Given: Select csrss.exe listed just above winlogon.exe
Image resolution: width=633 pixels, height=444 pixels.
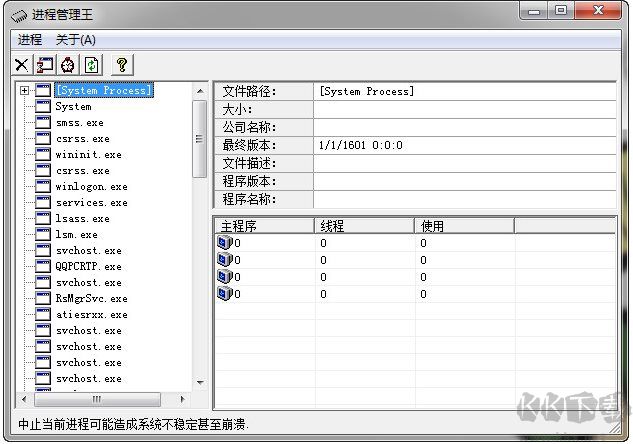Looking at the screenshot, I should click(83, 170).
